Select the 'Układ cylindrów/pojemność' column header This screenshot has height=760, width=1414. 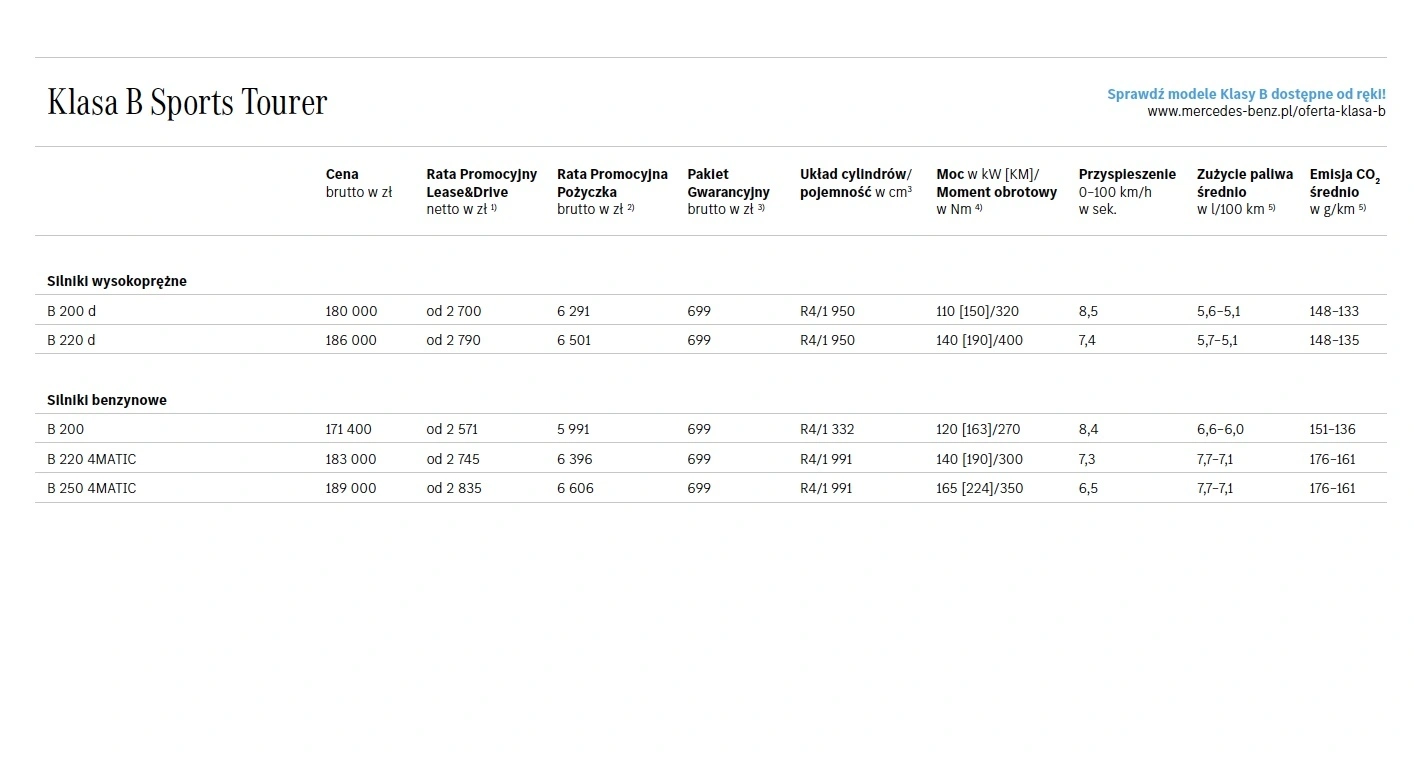856,183
